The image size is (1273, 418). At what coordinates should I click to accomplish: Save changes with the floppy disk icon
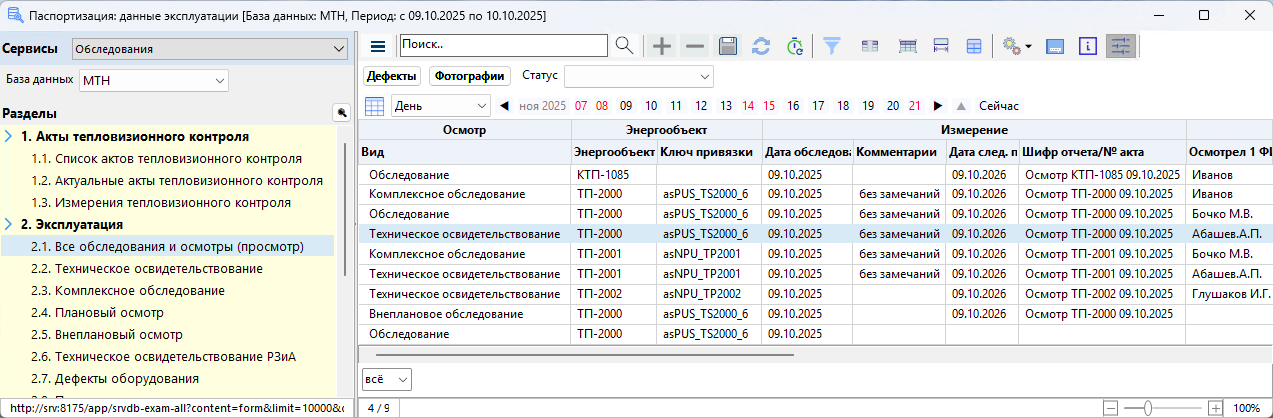click(728, 46)
